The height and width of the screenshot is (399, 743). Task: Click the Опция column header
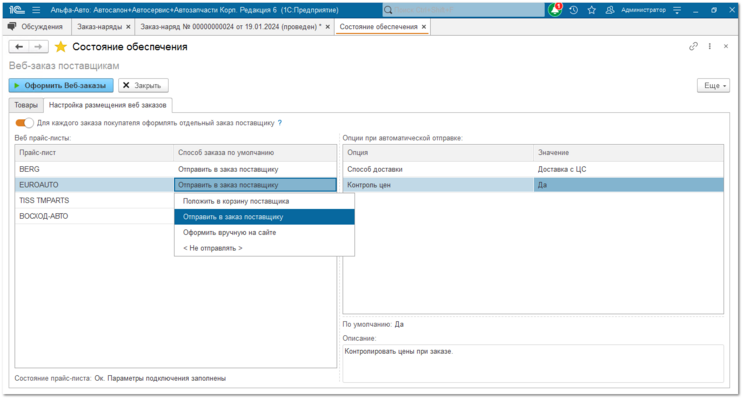pyautogui.click(x=438, y=153)
